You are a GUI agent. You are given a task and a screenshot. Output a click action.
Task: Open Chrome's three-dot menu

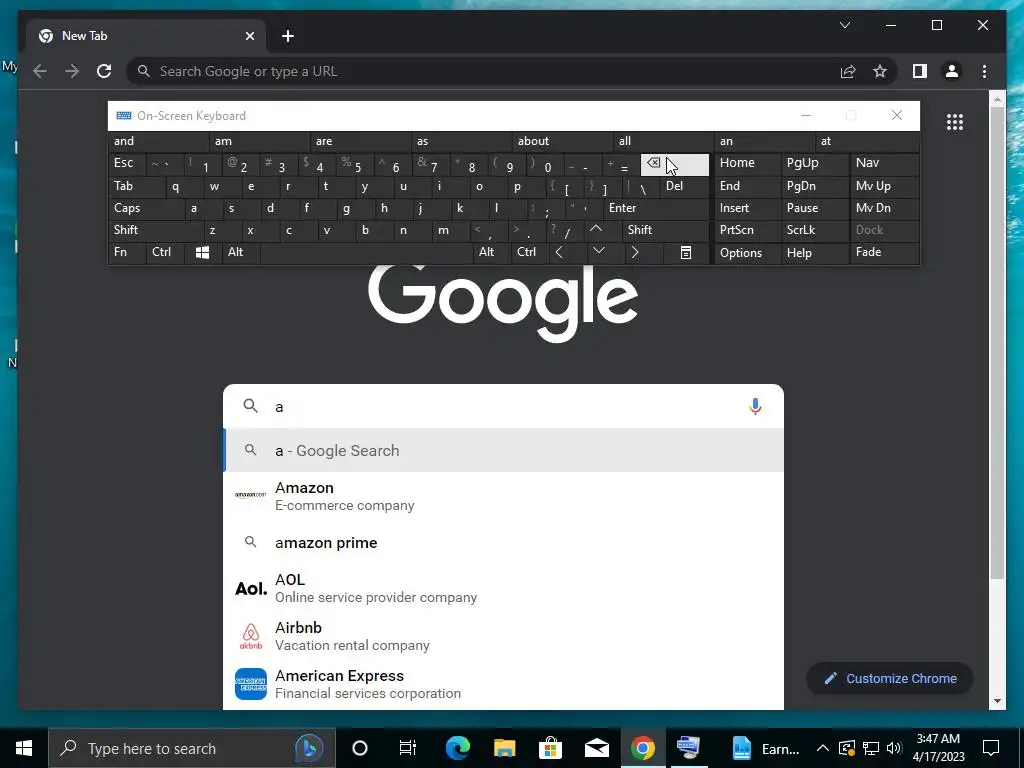click(984, 71)
